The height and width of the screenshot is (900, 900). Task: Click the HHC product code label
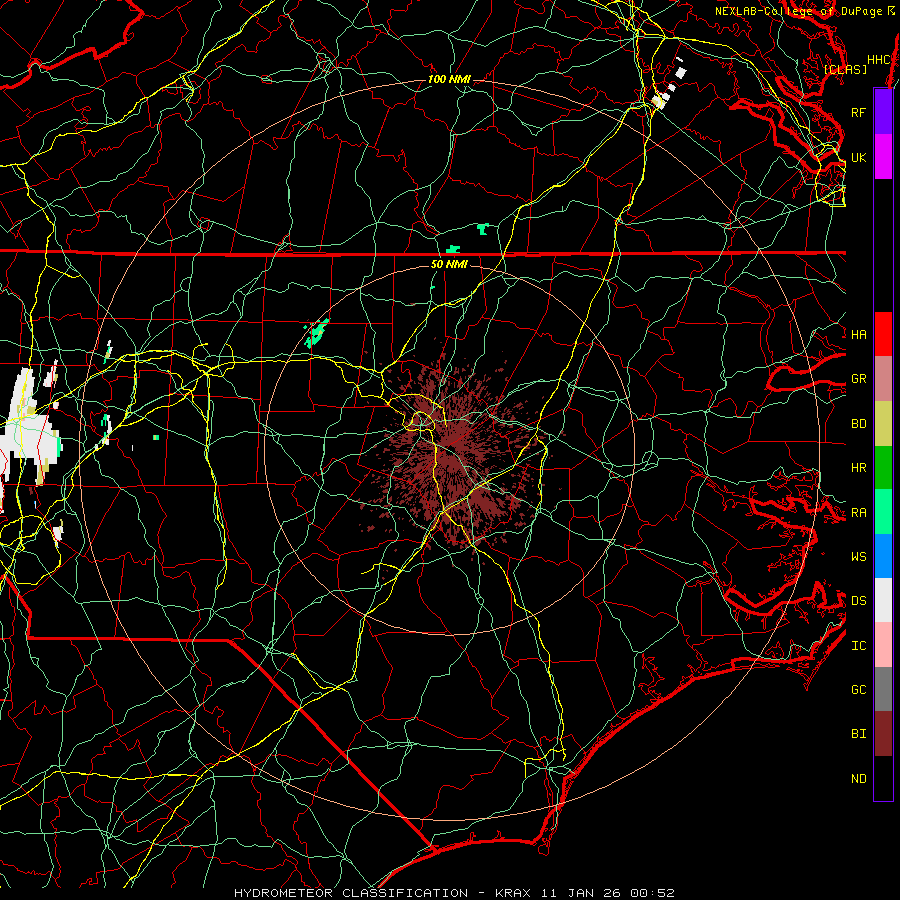click(x=879, y=60)
